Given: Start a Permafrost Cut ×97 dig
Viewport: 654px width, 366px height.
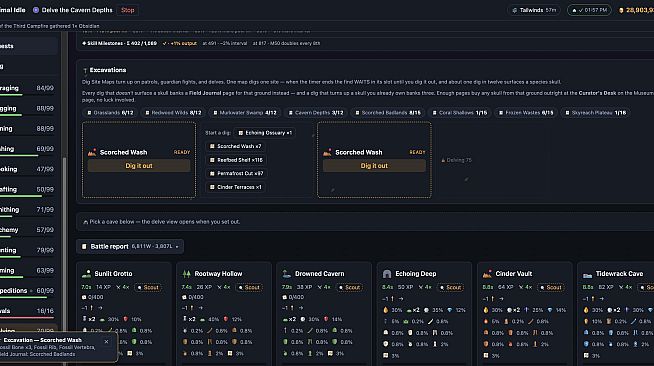Looking at the screenshot, I should click(236, 173).
